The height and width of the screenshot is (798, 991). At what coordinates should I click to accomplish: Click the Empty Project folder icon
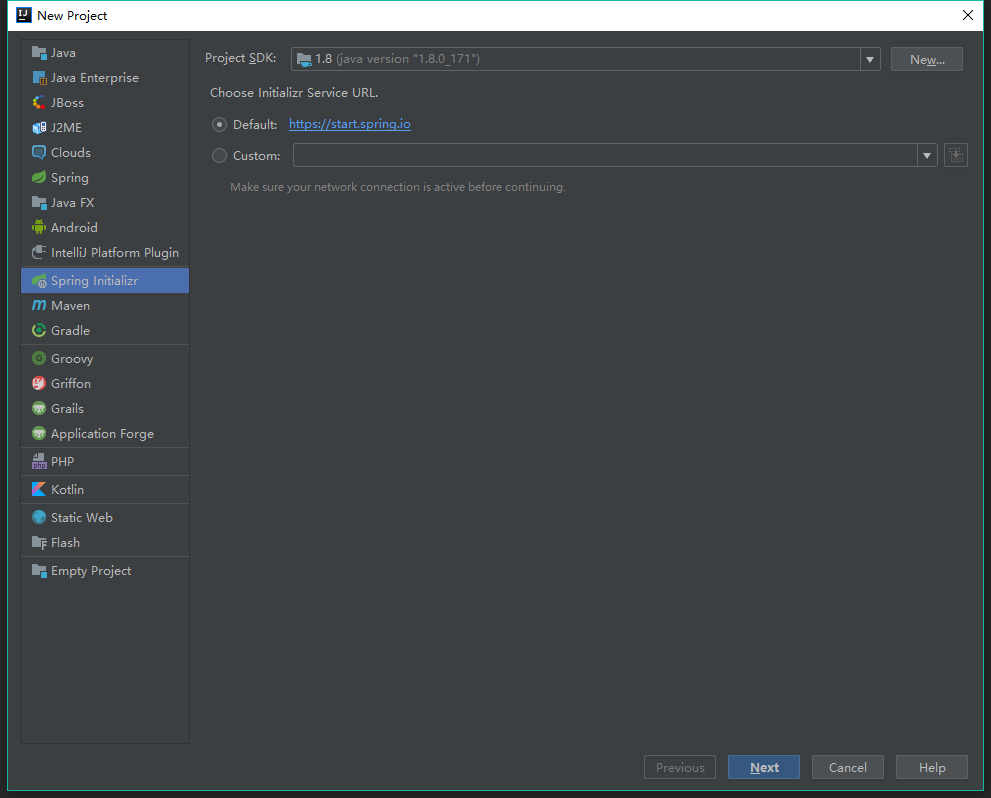[x=39, y=571]
